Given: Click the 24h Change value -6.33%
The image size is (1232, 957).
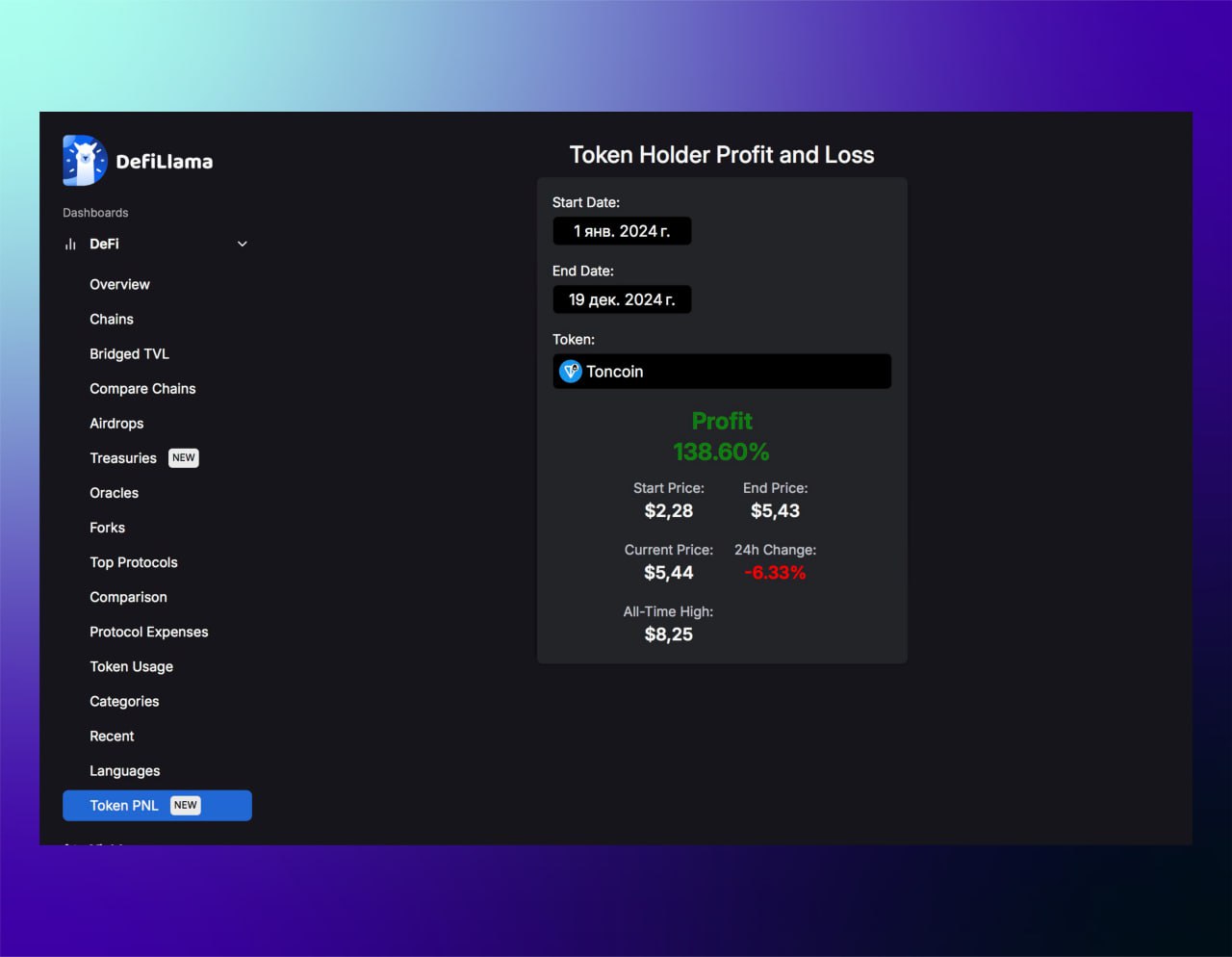Looking at the screenshot, I should [775, 573].
